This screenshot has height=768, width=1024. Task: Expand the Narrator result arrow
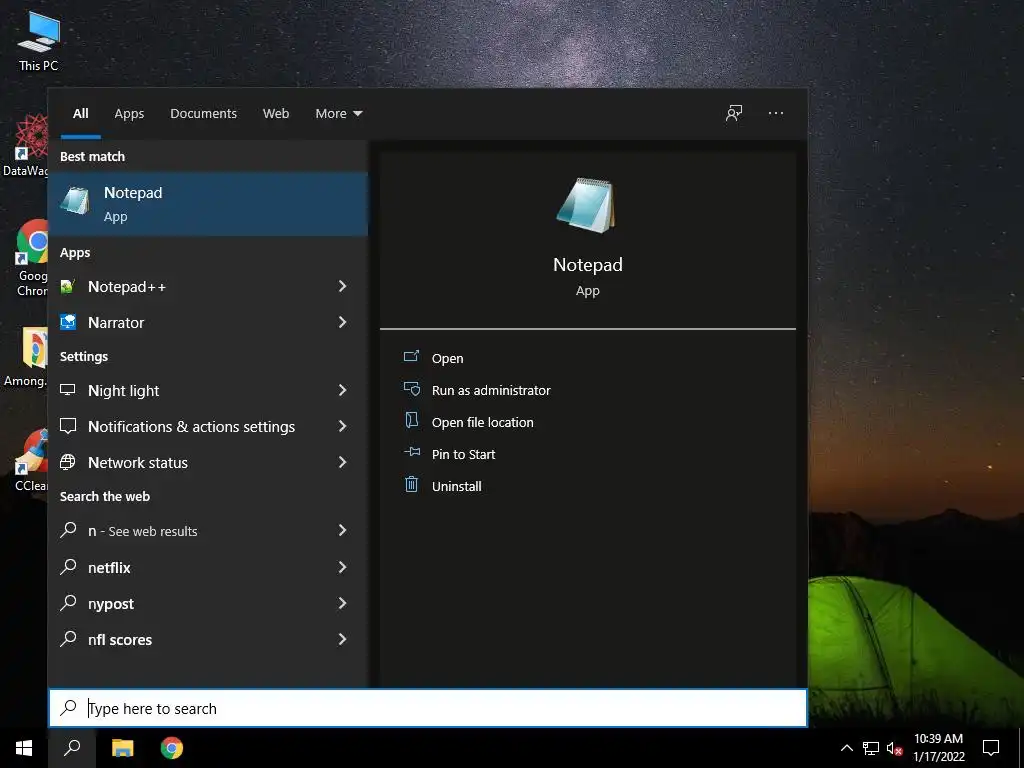342,322
